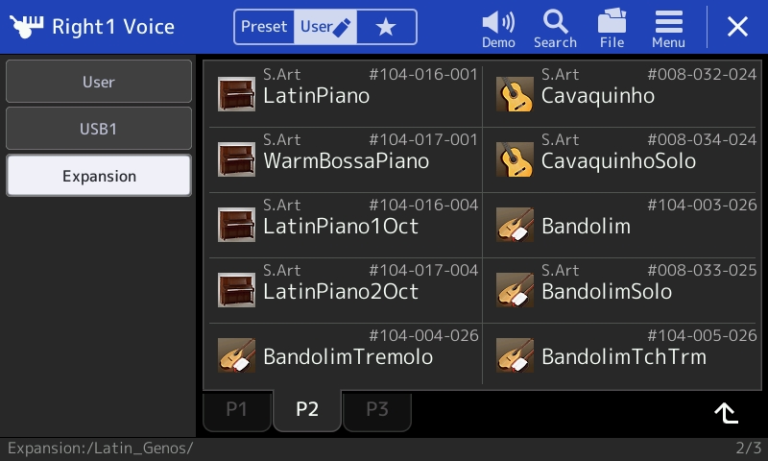The width and height of the screenshot is (768, 461).
Task: Choose the WarmBossaPiano voice
Action: [x=346, y=160]
